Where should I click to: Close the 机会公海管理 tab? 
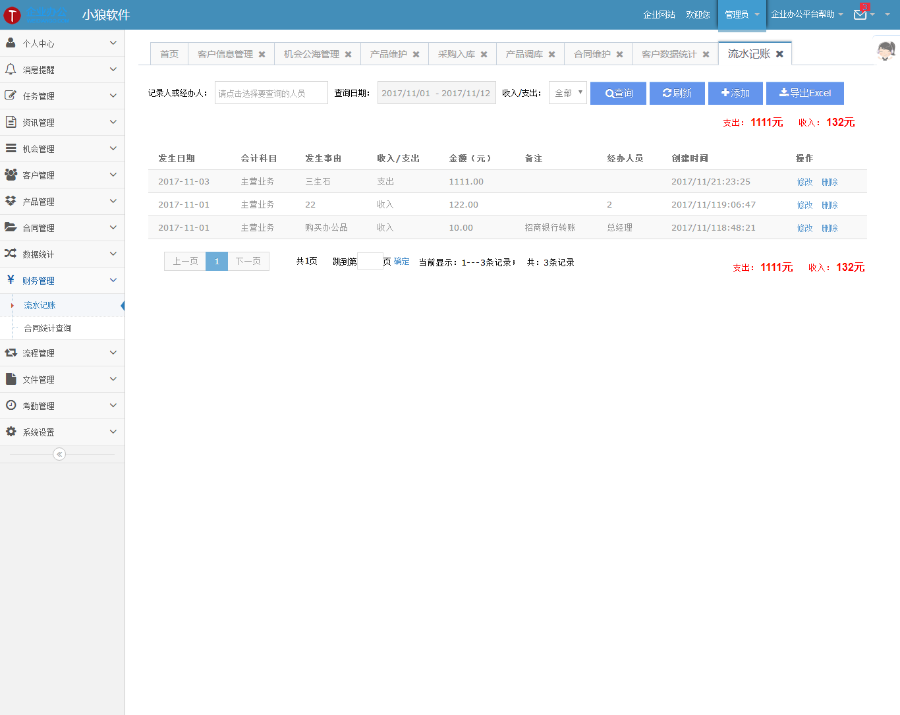tap(348, 55)
